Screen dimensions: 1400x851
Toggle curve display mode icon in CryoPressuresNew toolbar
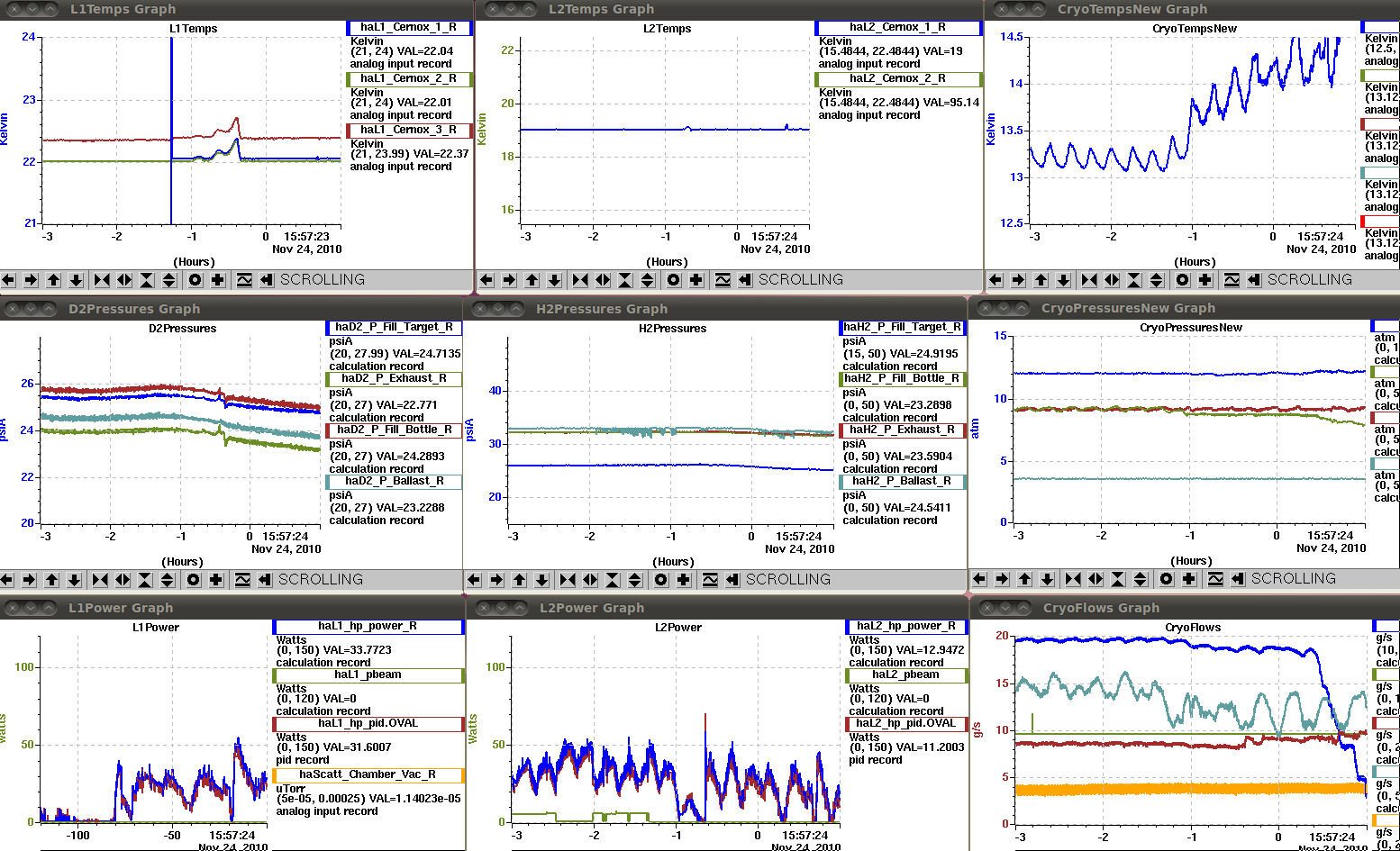tap(1215, 579)
